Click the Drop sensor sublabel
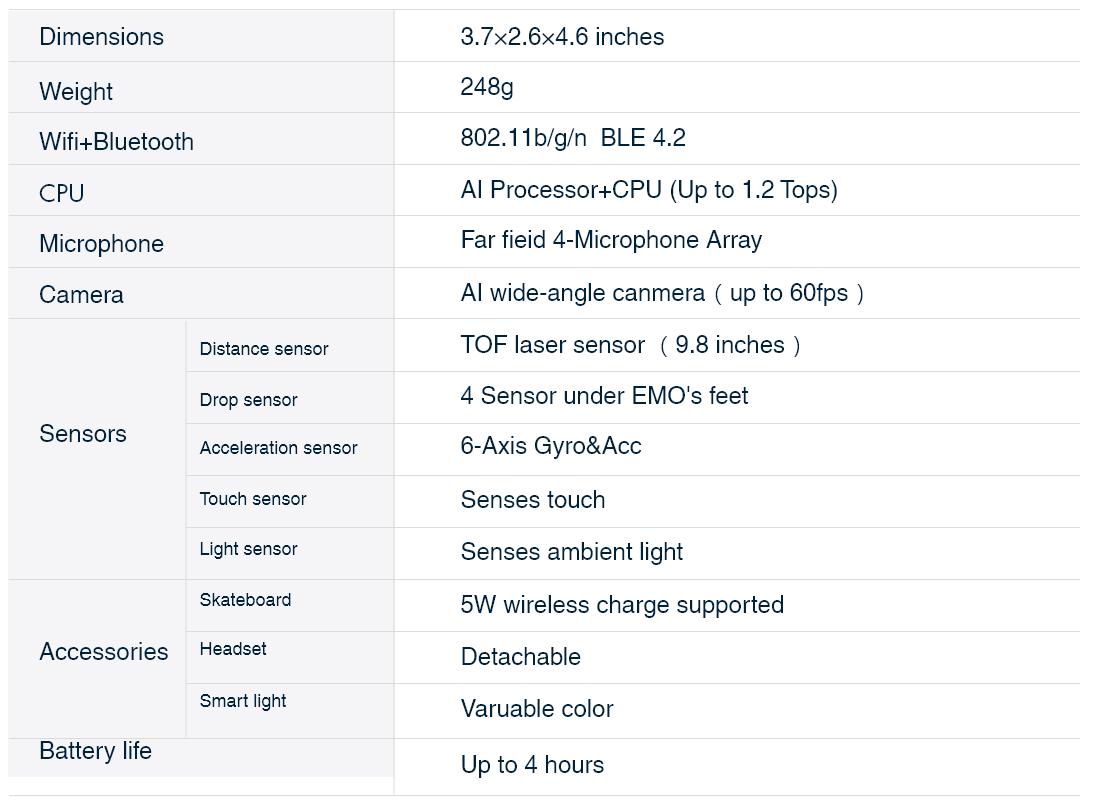Image resolution: width=1095 pixels, height=806 pixels. [x=248, y=400]
